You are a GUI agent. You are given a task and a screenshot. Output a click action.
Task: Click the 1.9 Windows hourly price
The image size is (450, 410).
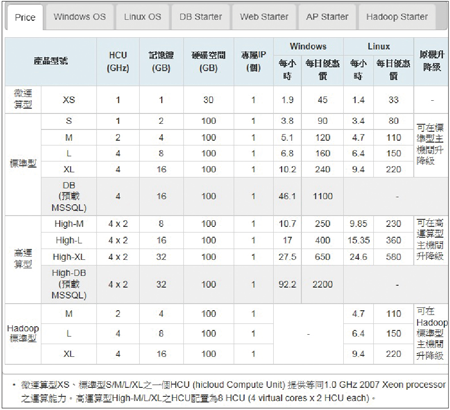[287, 100]
